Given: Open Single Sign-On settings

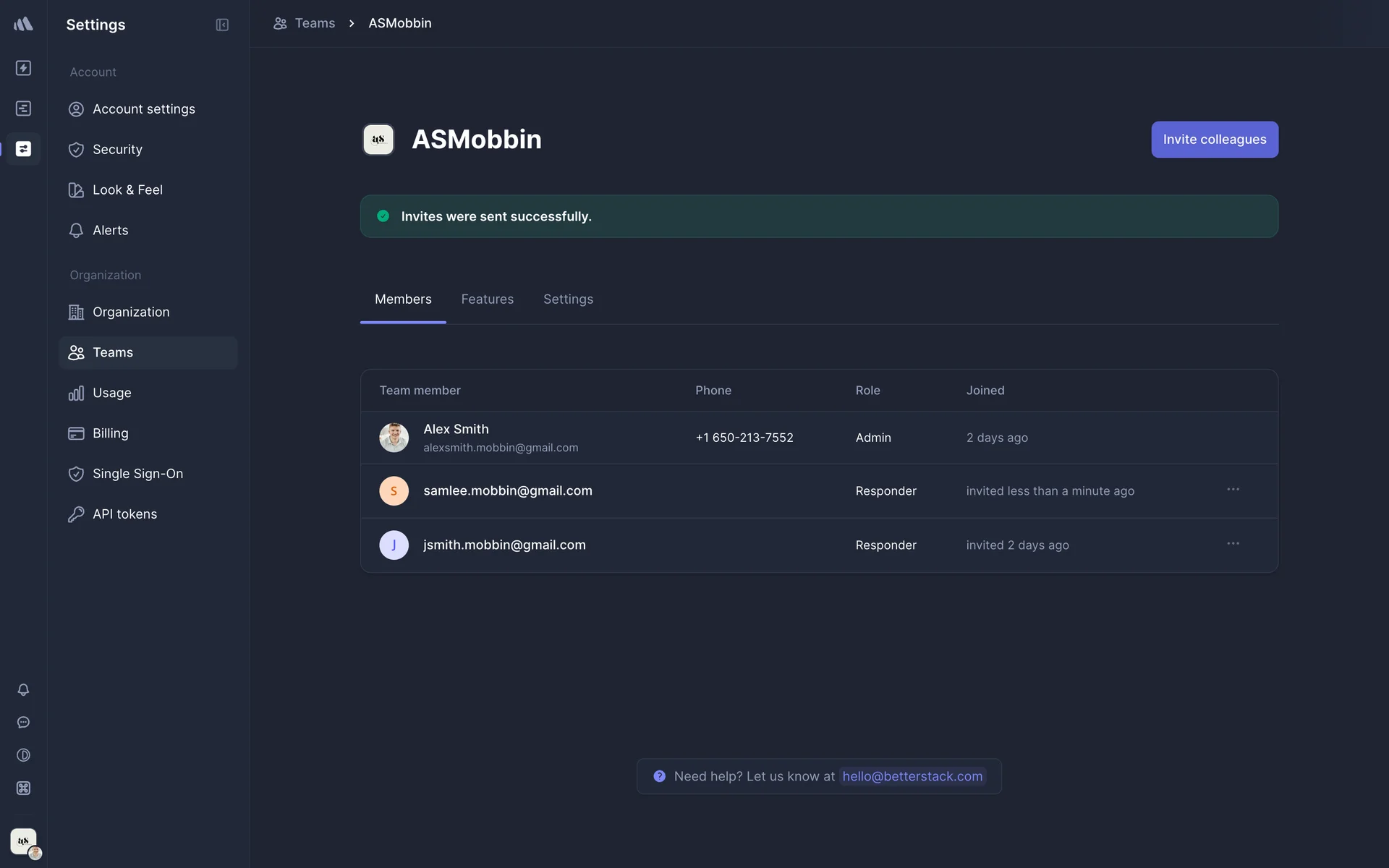Looking at the screenshot, I should [x=137, y=474].
